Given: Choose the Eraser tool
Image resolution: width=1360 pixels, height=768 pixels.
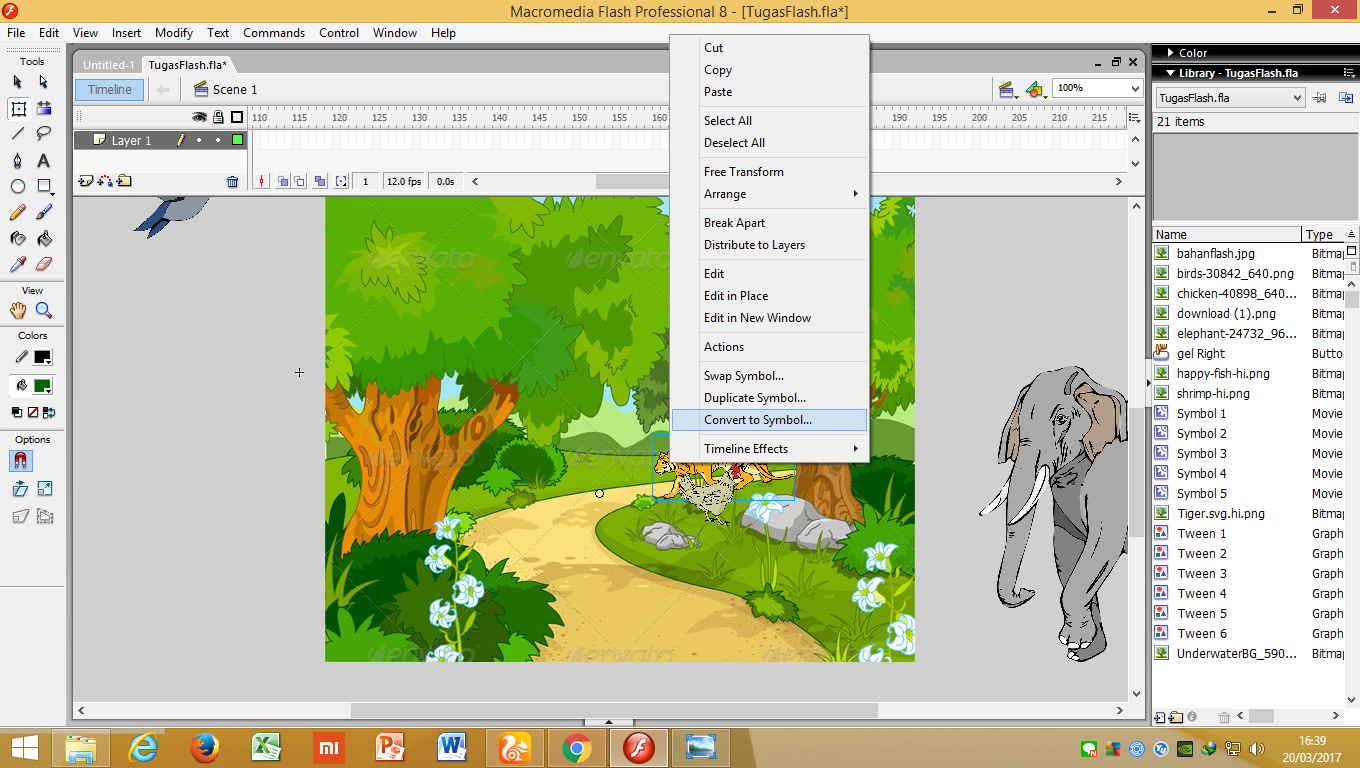Looking at the screenshot, I should (44, 265).
